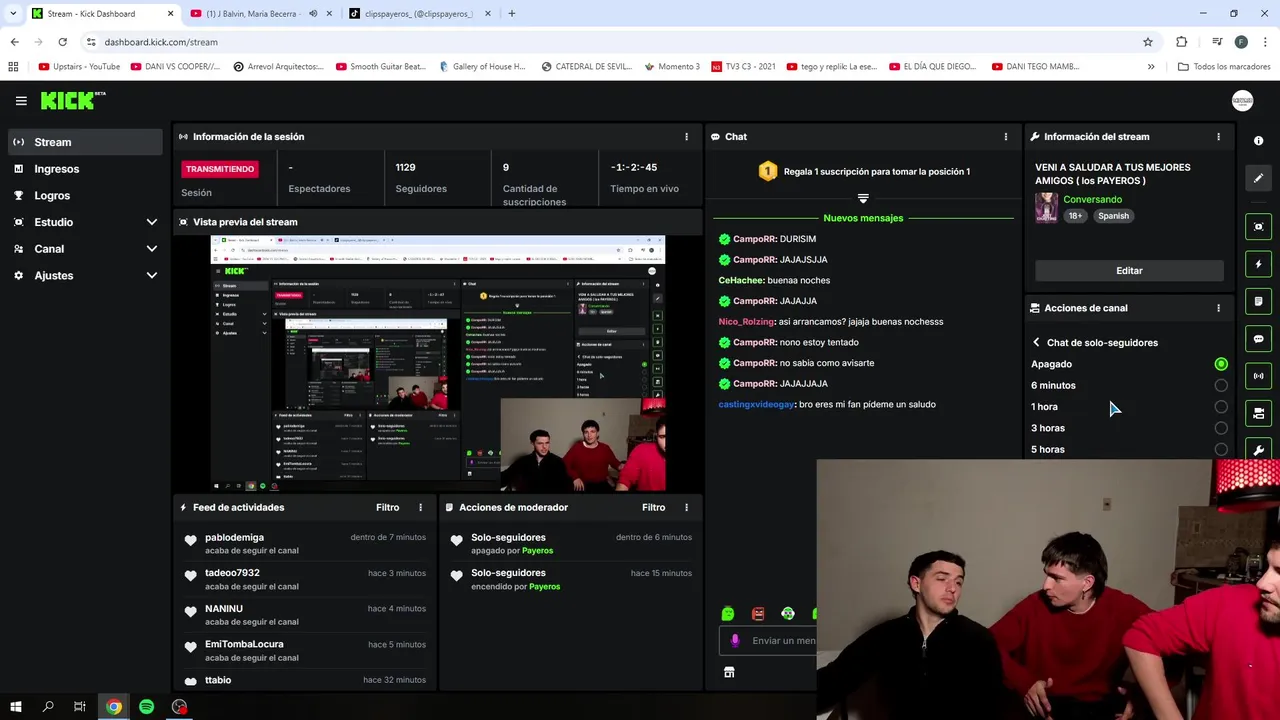The width and height of the screenshot is (1280, 720).
Task: Open the profile avatar menu
Action: (1242, 101)
